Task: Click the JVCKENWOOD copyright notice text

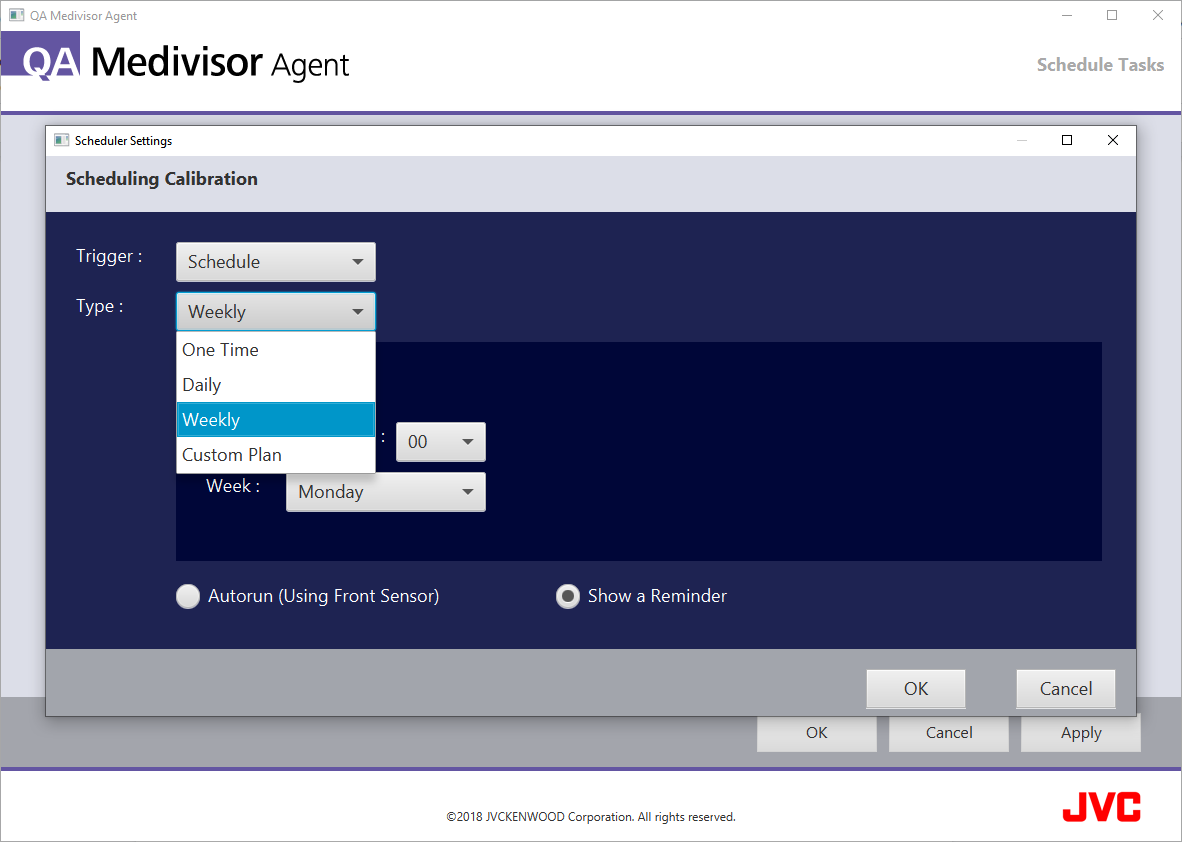Action: (591, 817)
